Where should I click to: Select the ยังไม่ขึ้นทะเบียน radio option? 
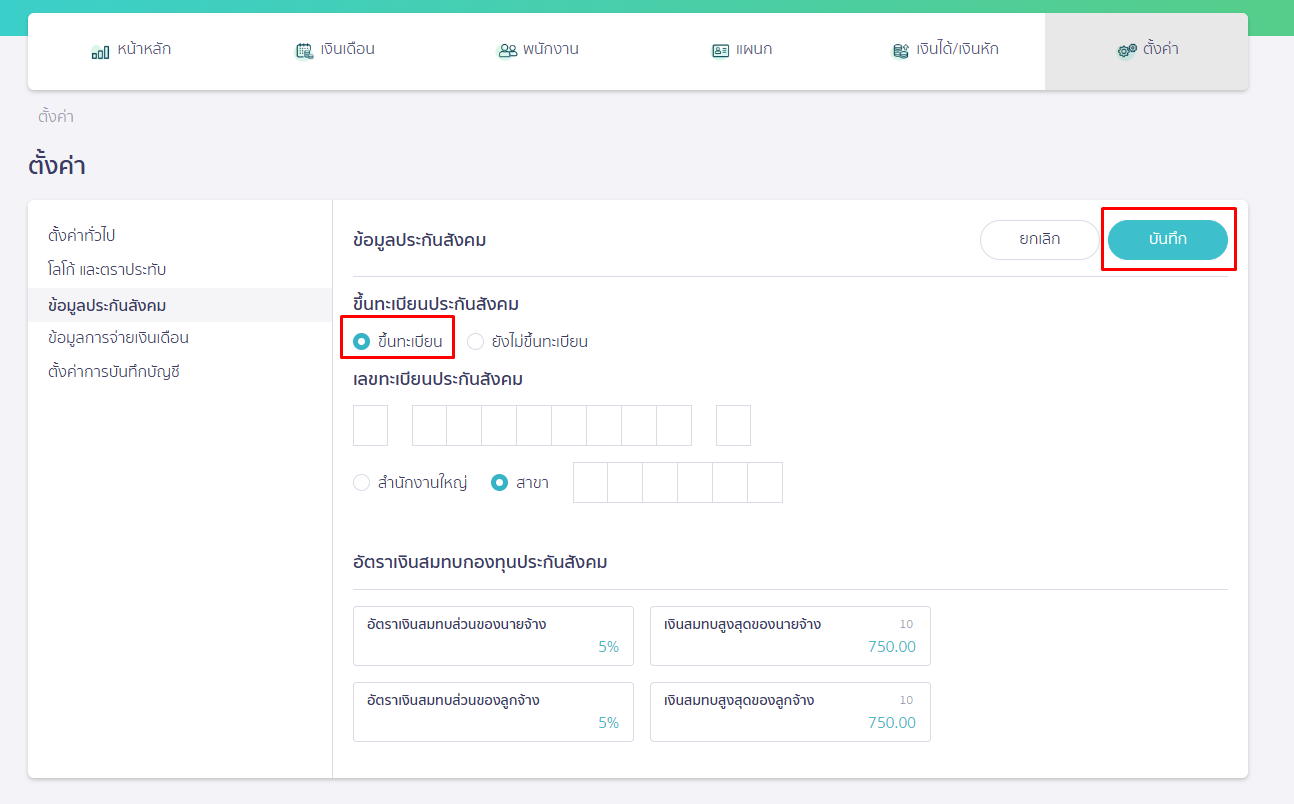[476, 341]
